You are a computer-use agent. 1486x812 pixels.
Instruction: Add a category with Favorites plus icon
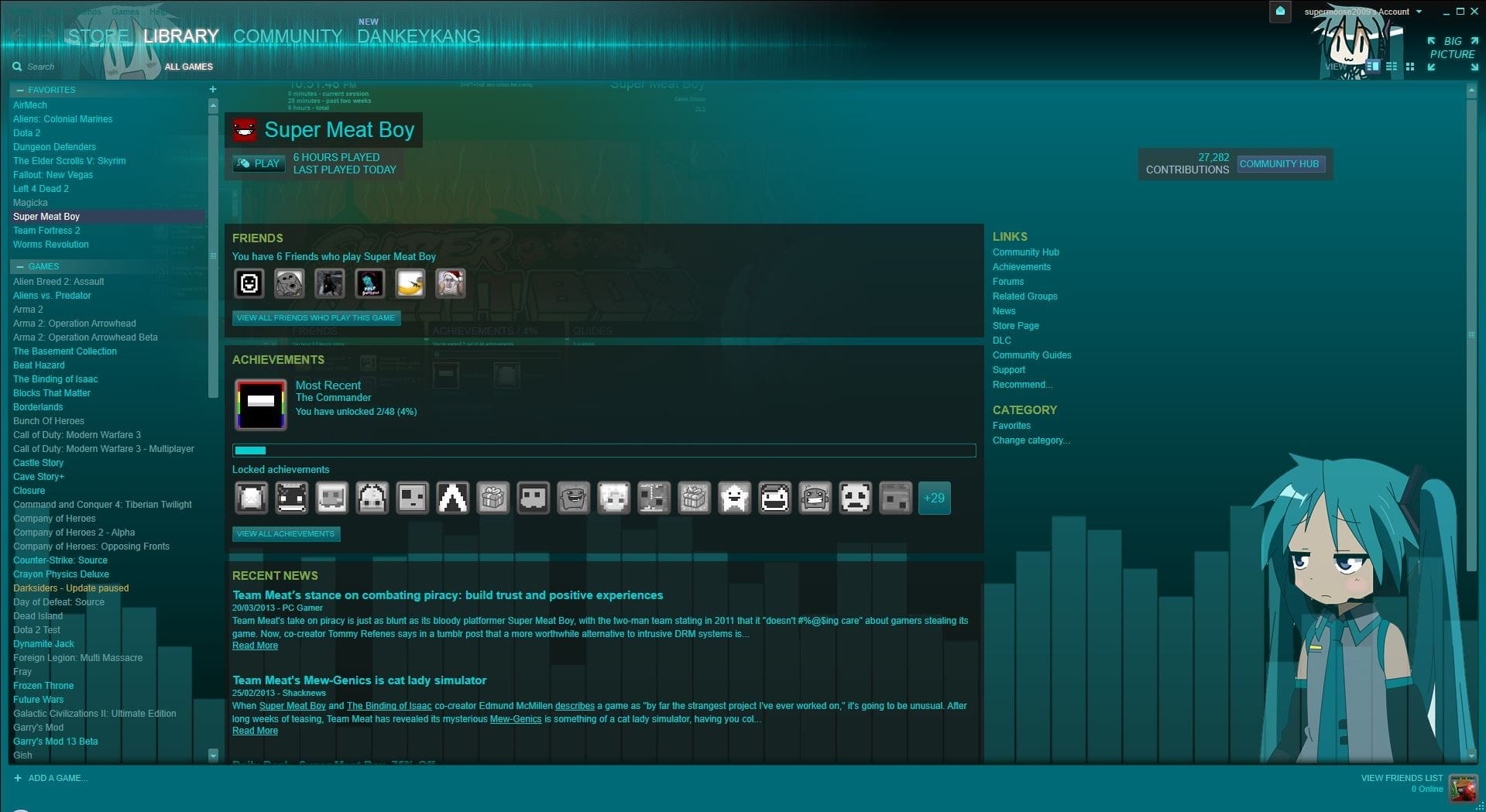coord(213,89)
